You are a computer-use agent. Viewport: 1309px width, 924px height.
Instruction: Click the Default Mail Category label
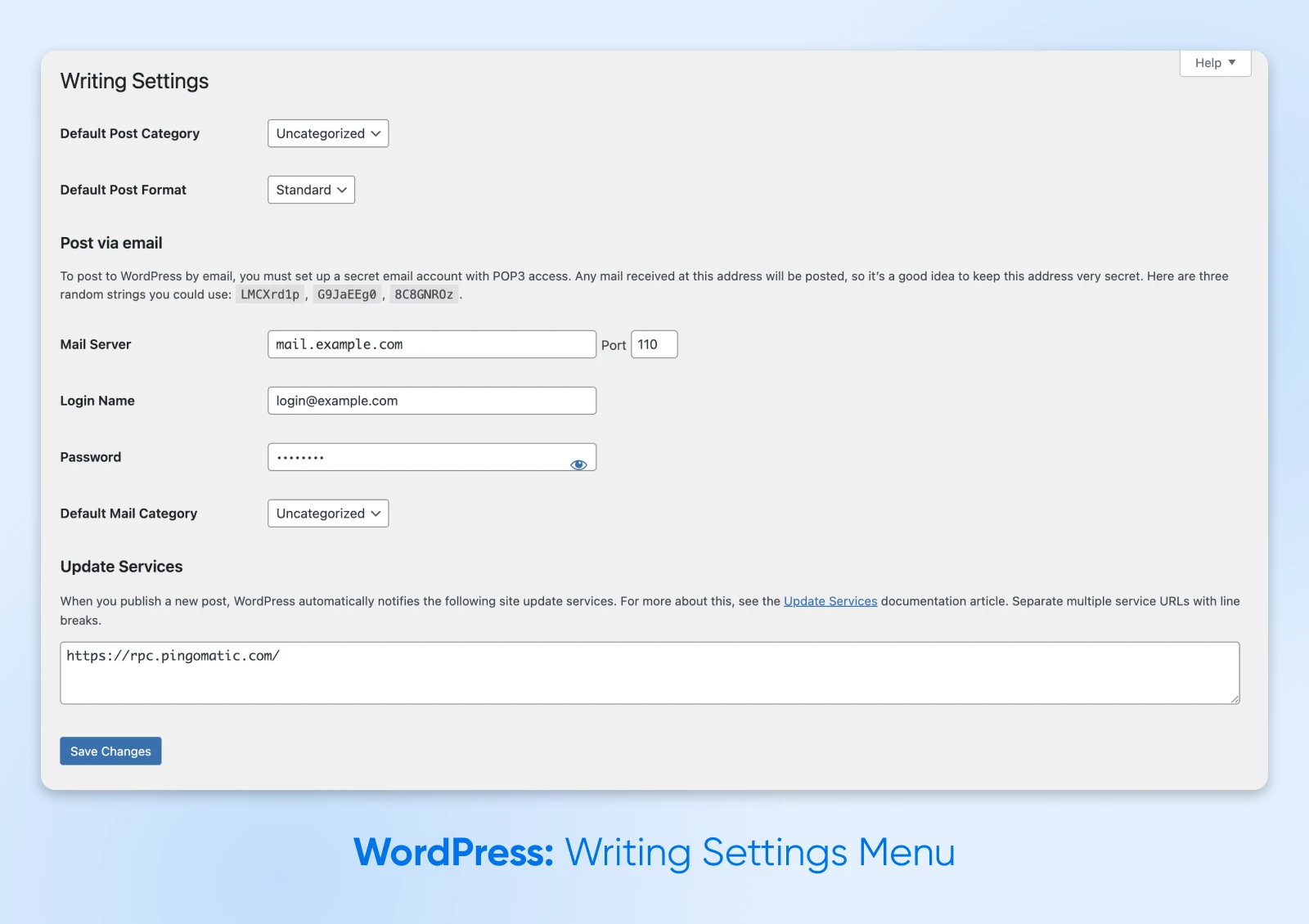pyautogui.click(x=128, y=514)
